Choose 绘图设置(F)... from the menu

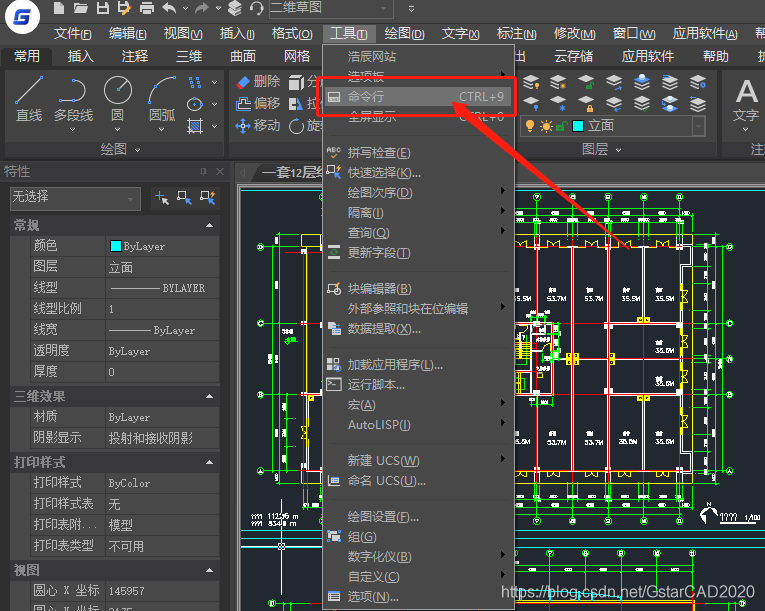click(x=418, y=516)
